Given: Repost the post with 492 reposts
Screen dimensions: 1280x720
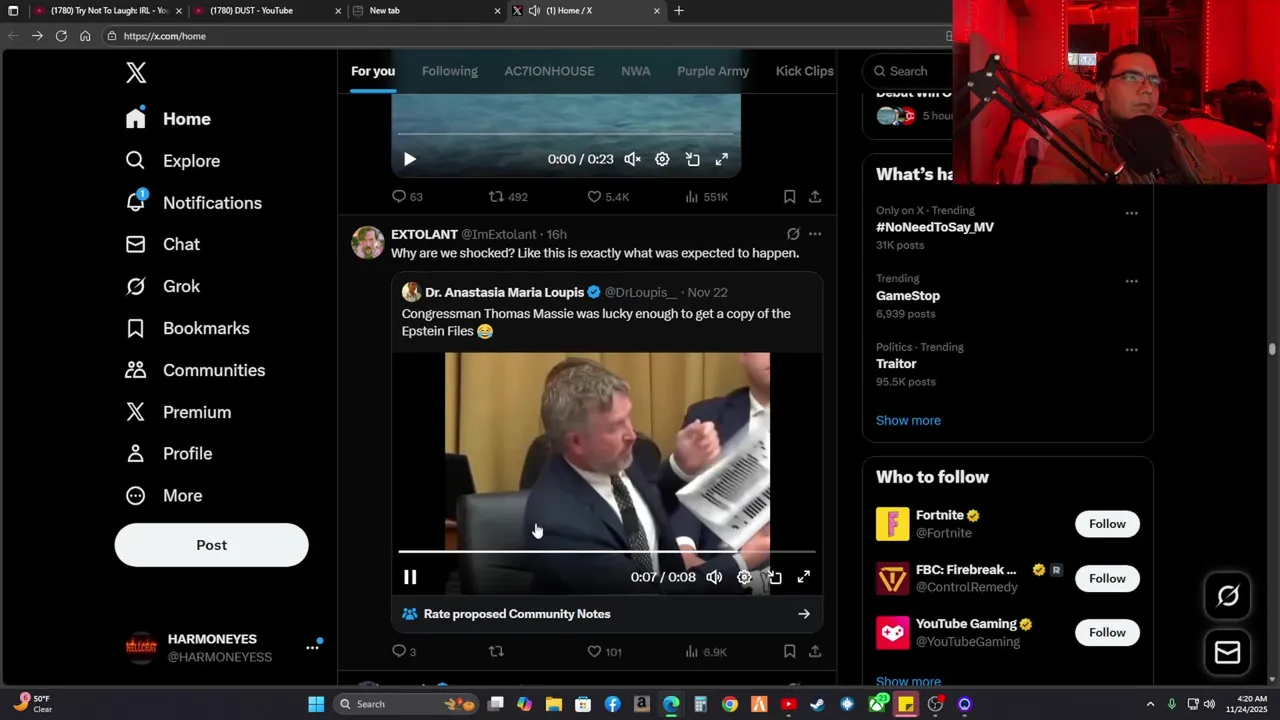Looking at the screenshot, I should click(507, 197).
